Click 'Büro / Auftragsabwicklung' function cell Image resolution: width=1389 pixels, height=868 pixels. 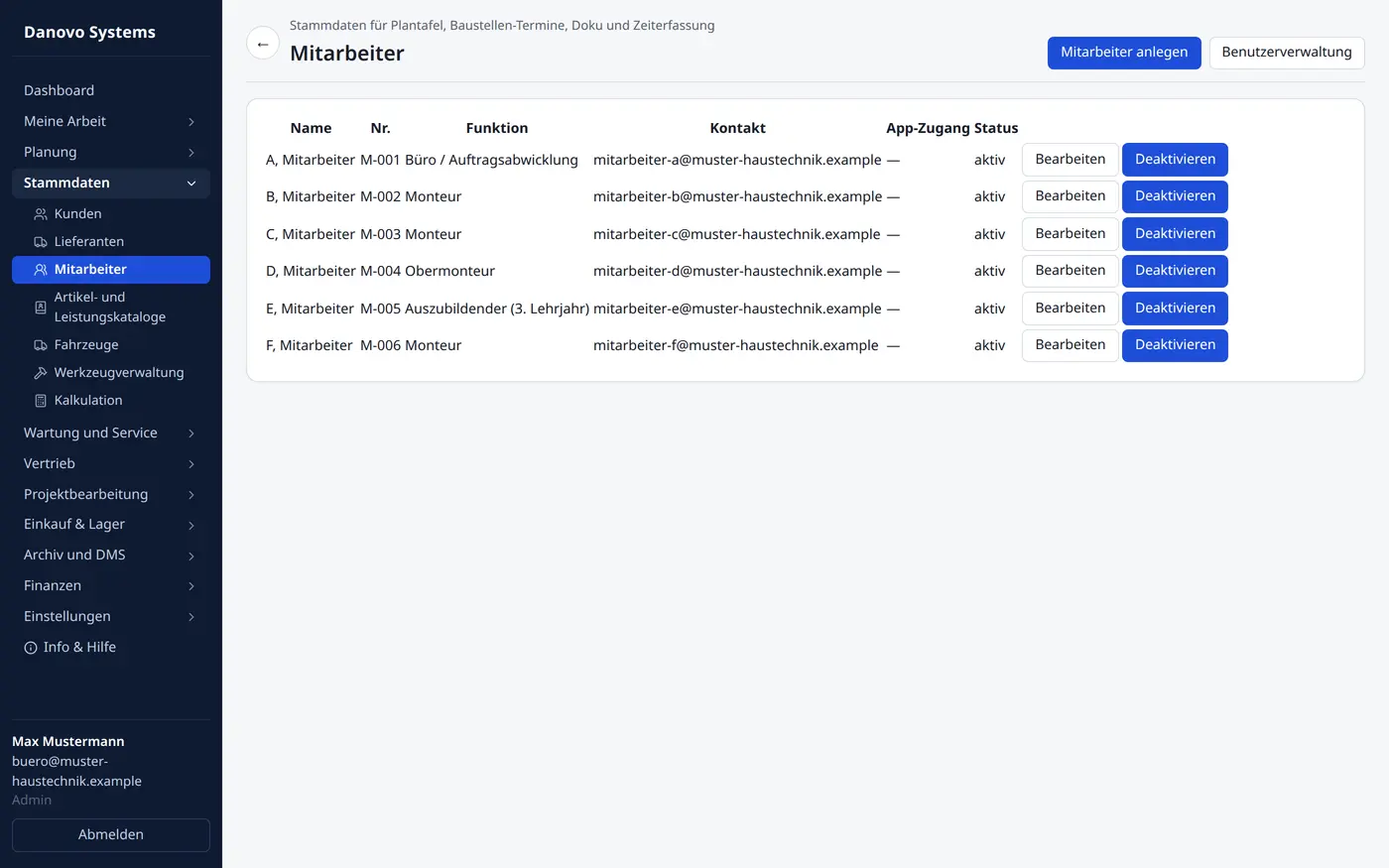coord(491,160)
